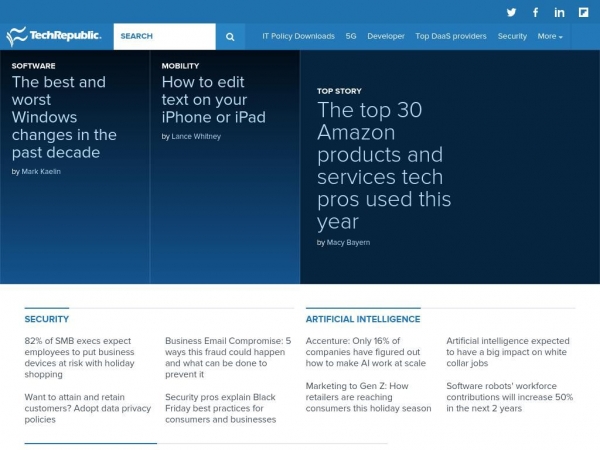This screenshot has width=600, height=450.
Task: Click the TOP STORY label
Action: [x=339, y=91]
